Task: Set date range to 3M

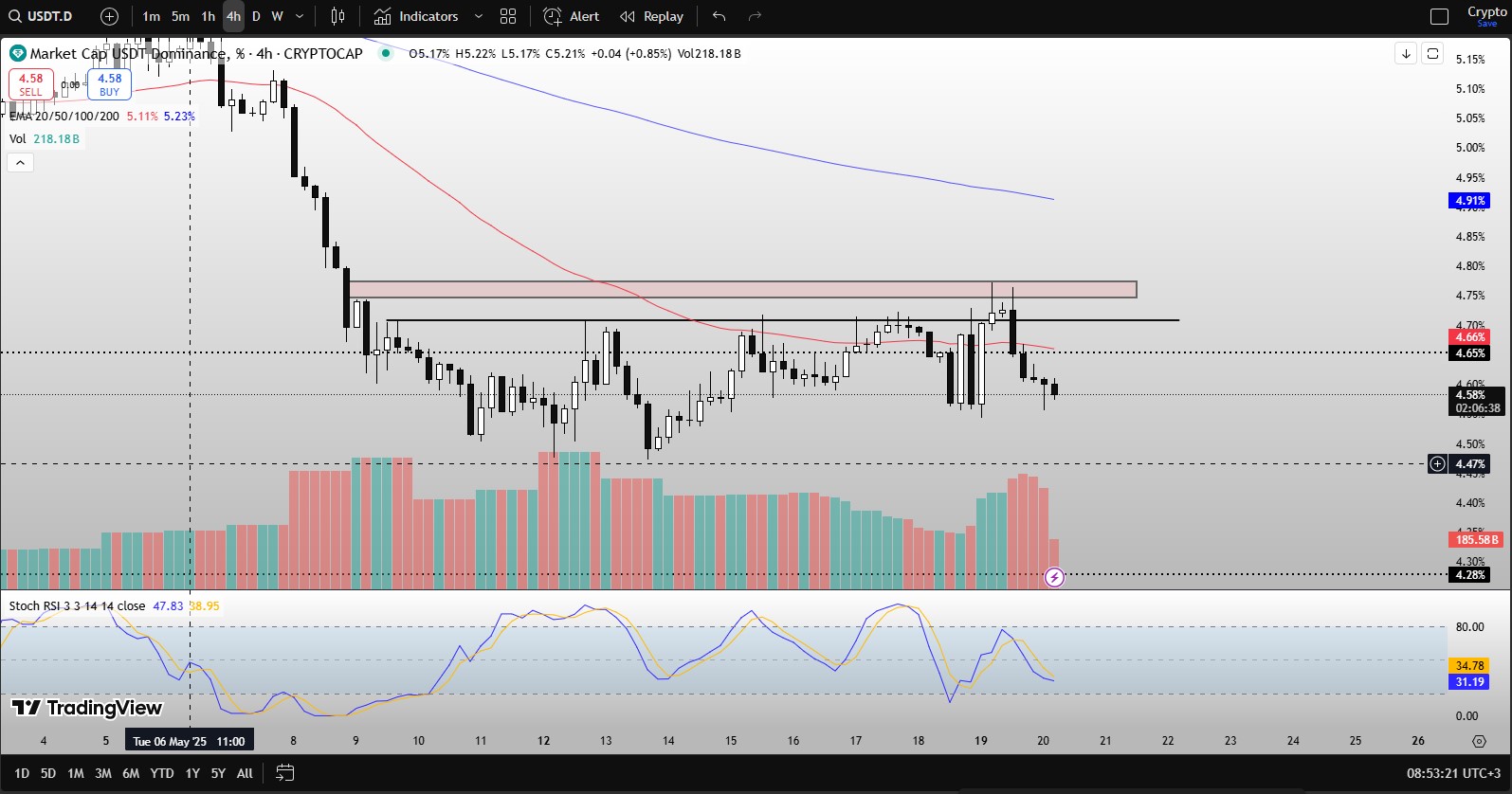Action: (103, 773)
